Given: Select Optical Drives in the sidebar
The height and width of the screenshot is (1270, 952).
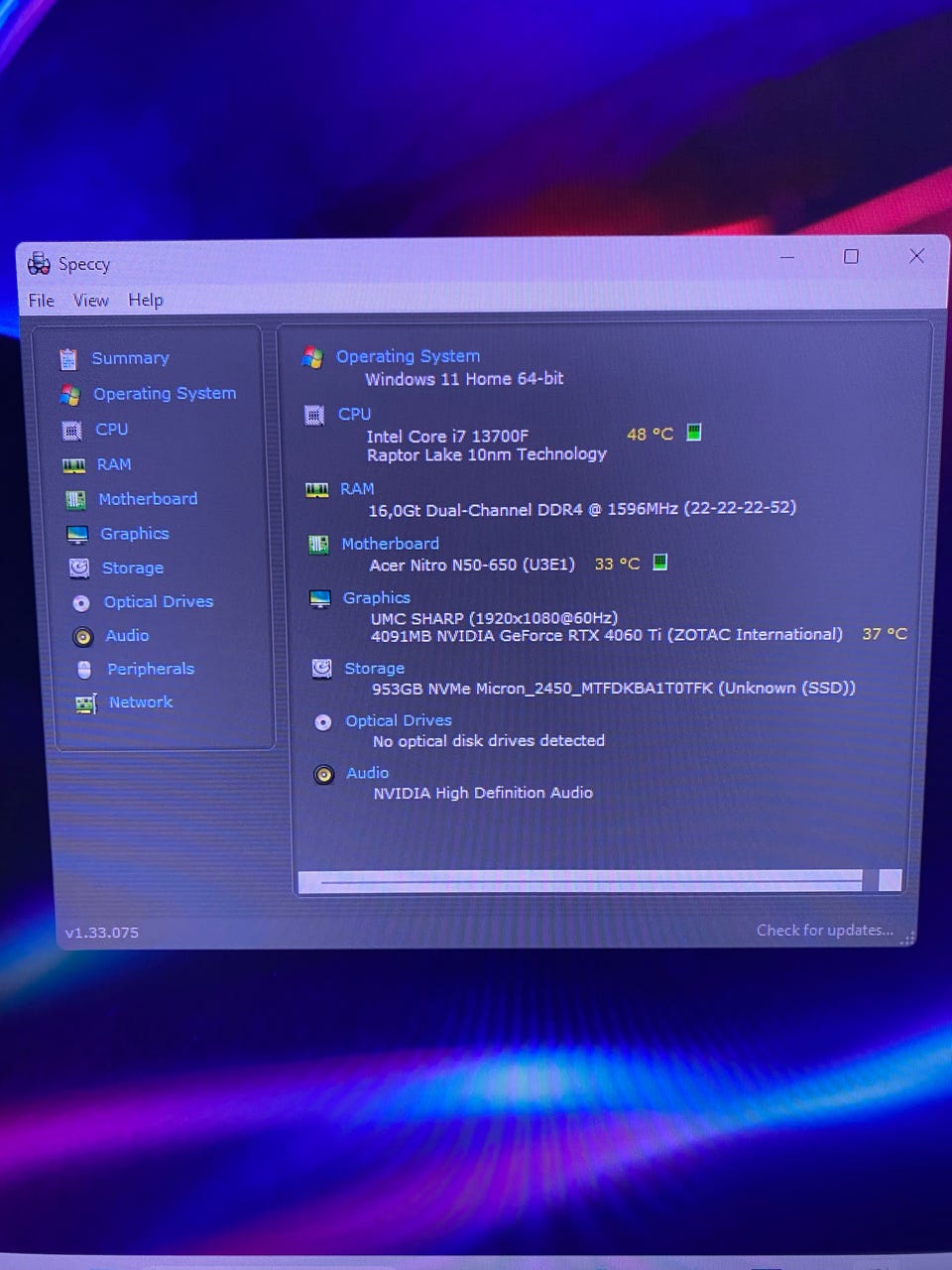Looking at the screenshot, I should click(159, 601).
